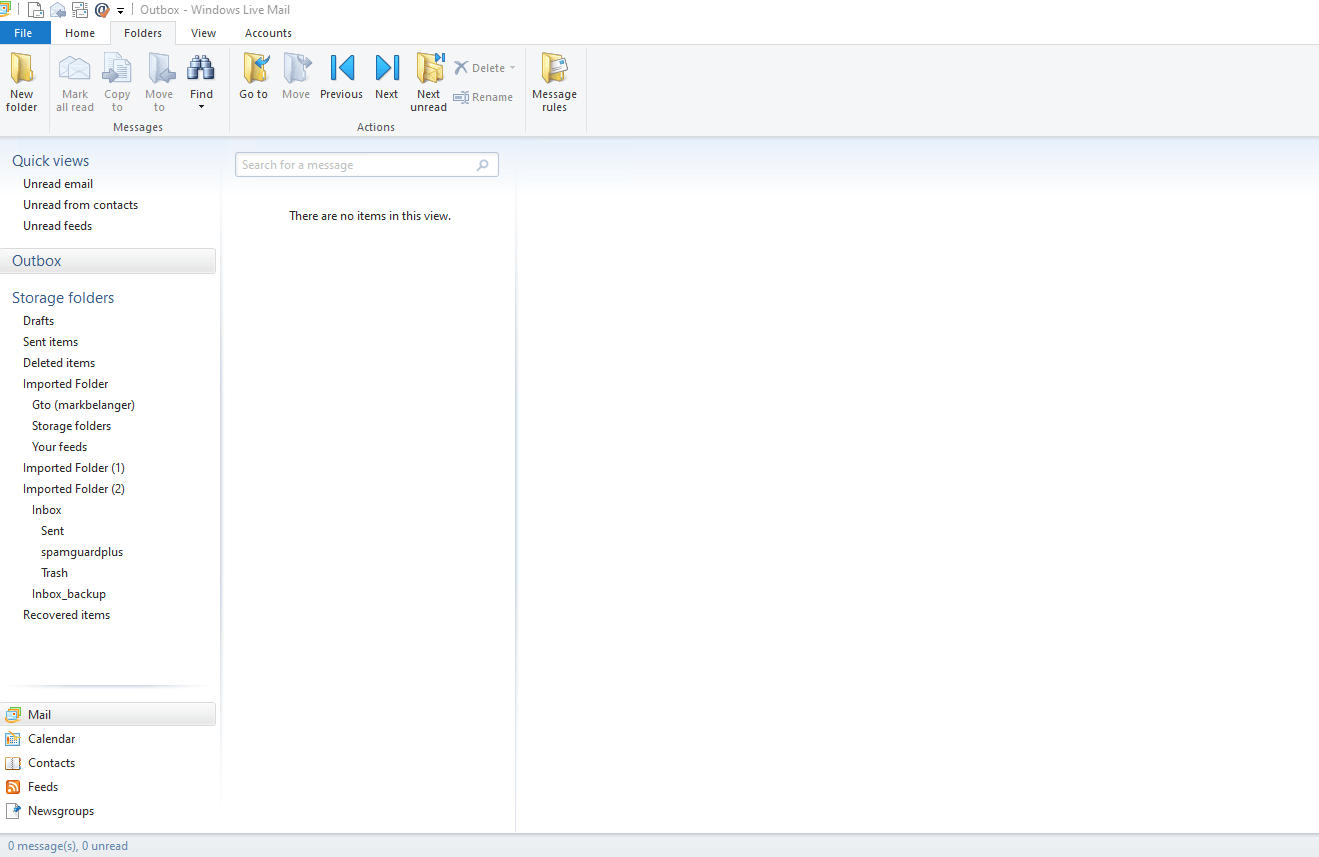Select Imported Folder (1)

pyautogui.click(x=74, y=468)
